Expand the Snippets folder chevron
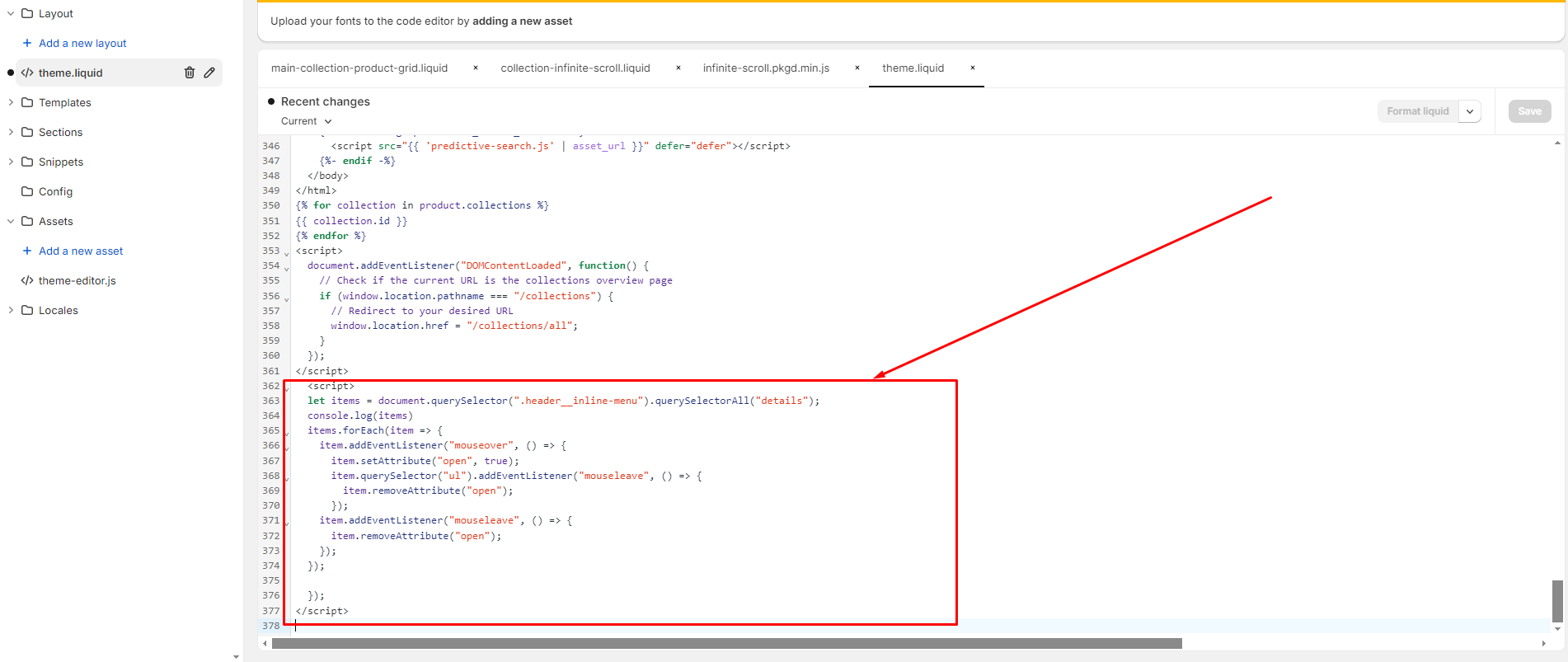This screenshot has width=1568, height=662. pyautogui.click(x=11, y=162)
